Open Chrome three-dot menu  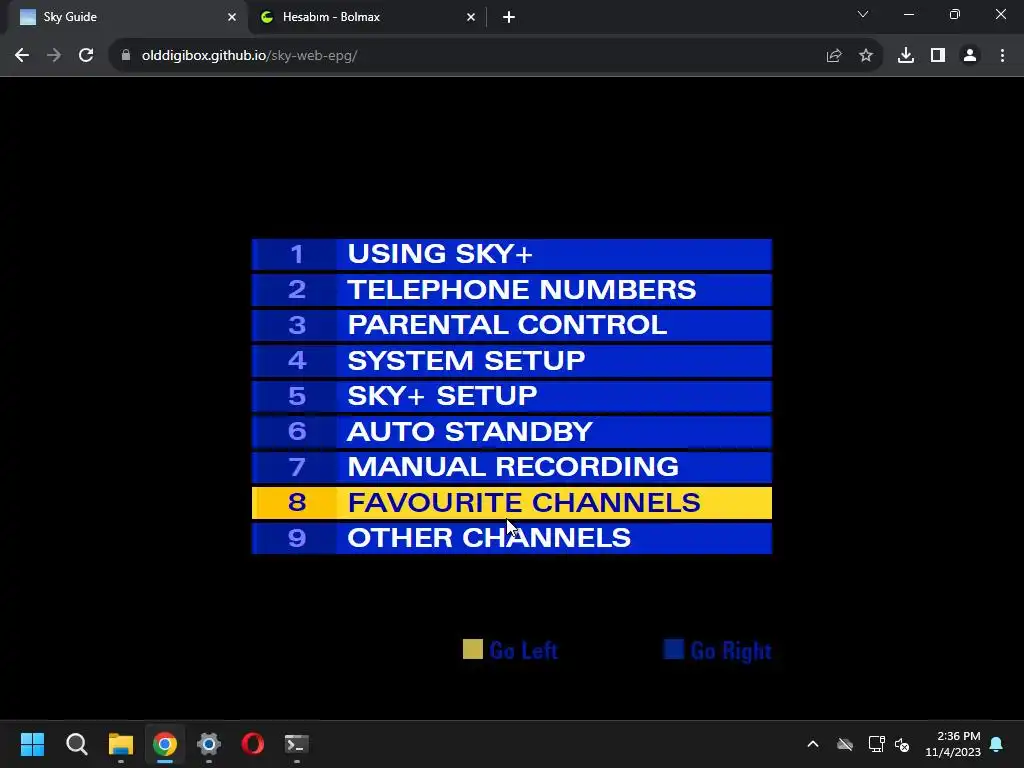(x=1002, y=56)
